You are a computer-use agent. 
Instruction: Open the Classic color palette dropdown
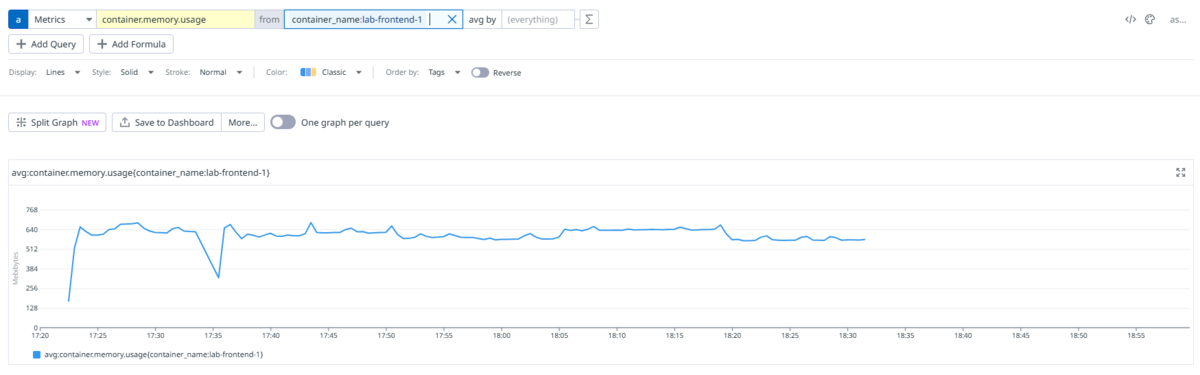click(331, 72)
